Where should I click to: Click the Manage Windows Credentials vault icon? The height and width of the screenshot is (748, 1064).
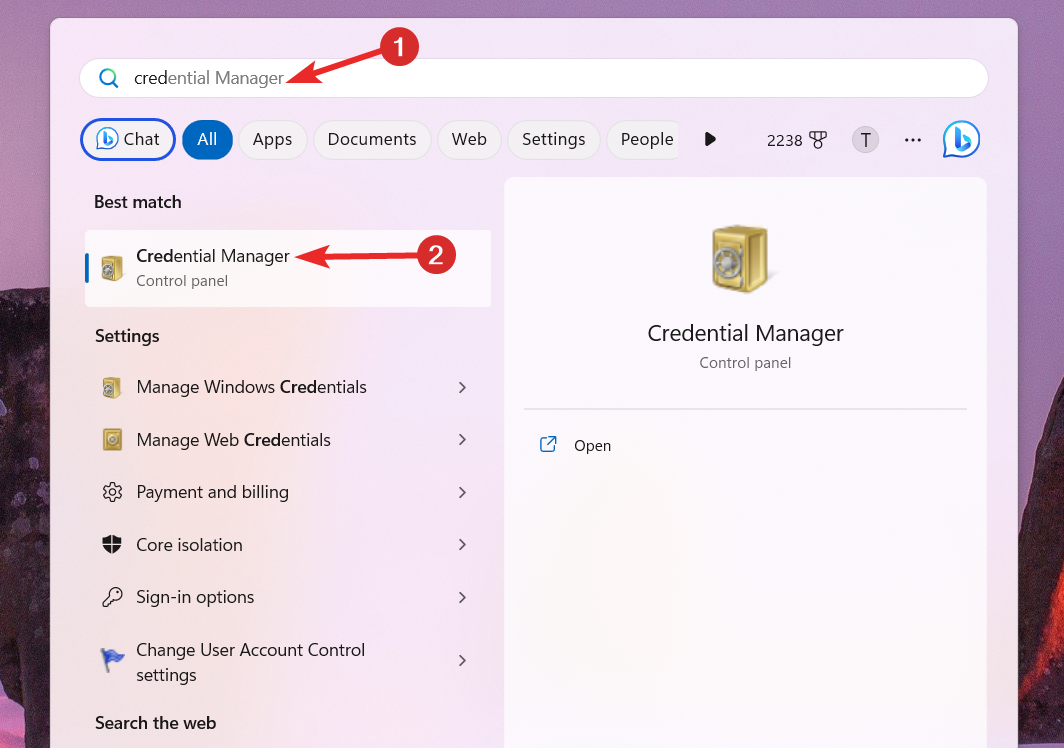pyautogui.click(x=111, y=387)
